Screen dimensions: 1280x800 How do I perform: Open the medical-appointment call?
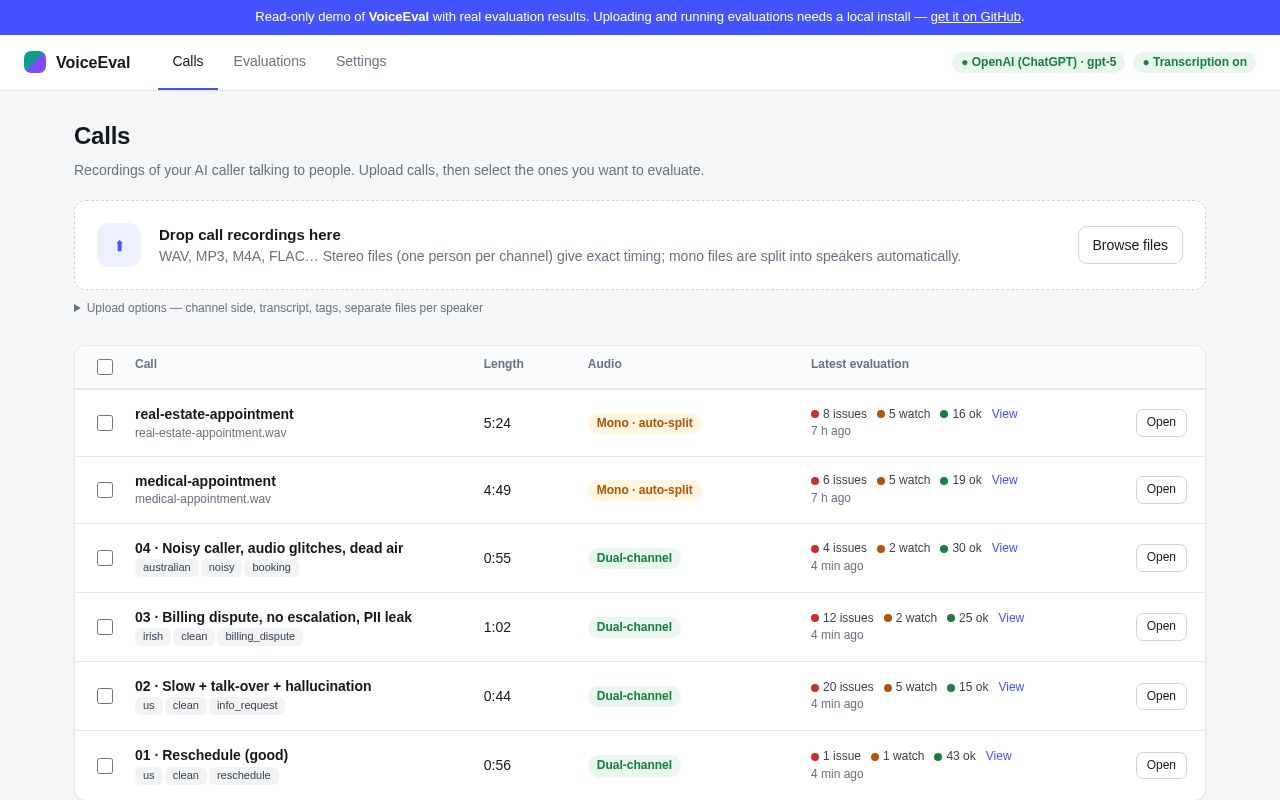pos(1161,490)
